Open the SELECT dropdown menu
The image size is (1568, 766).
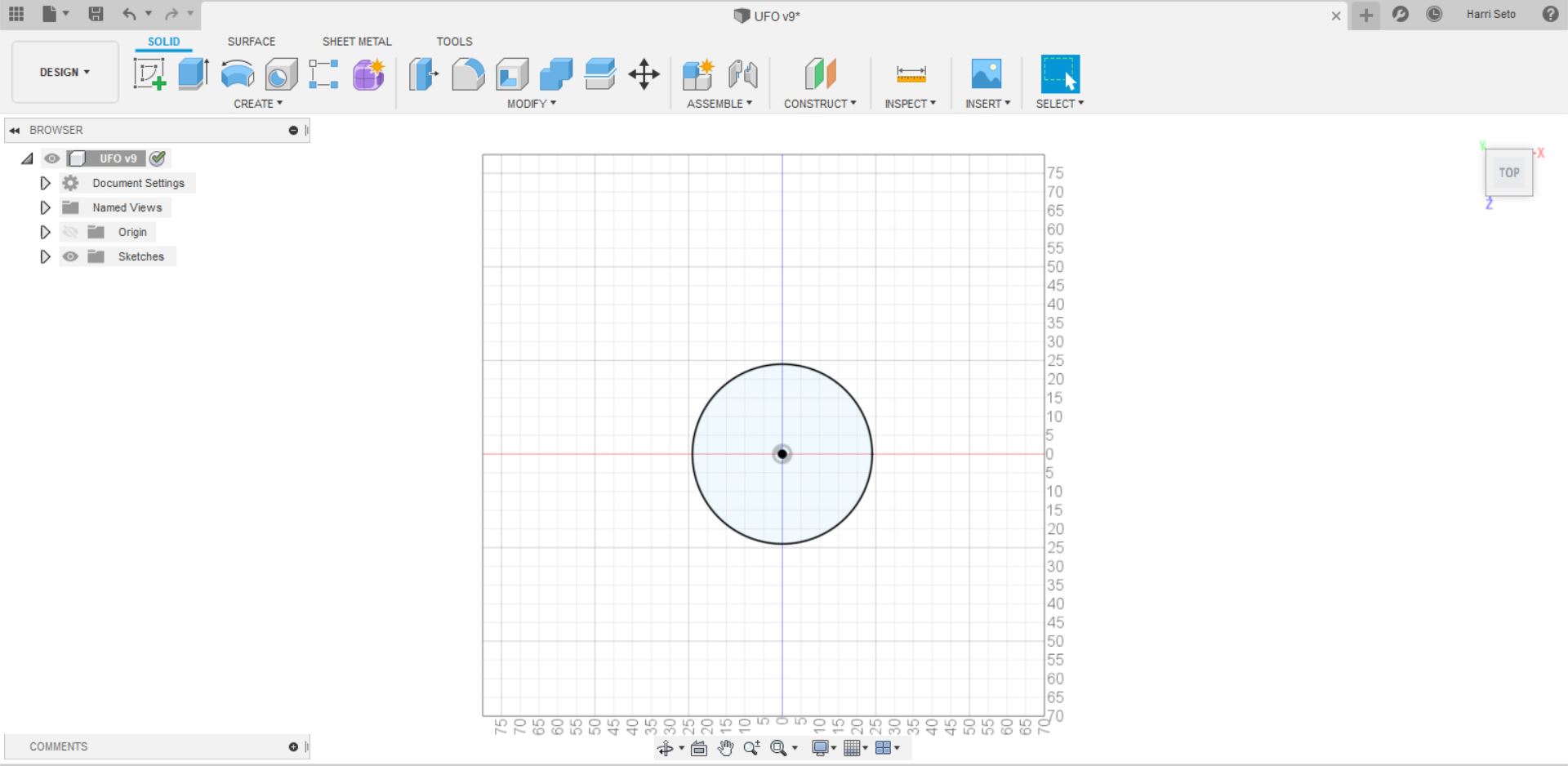tap(1060, 104)
